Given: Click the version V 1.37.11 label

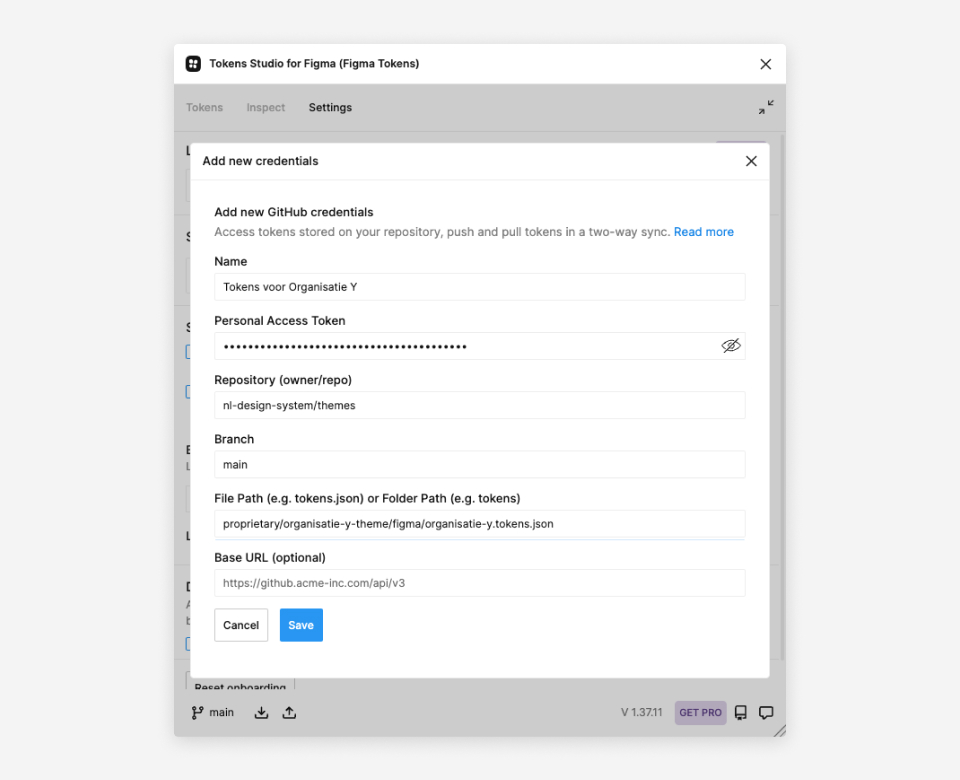Looking at the screenshot, I should (x=641, y=713).
